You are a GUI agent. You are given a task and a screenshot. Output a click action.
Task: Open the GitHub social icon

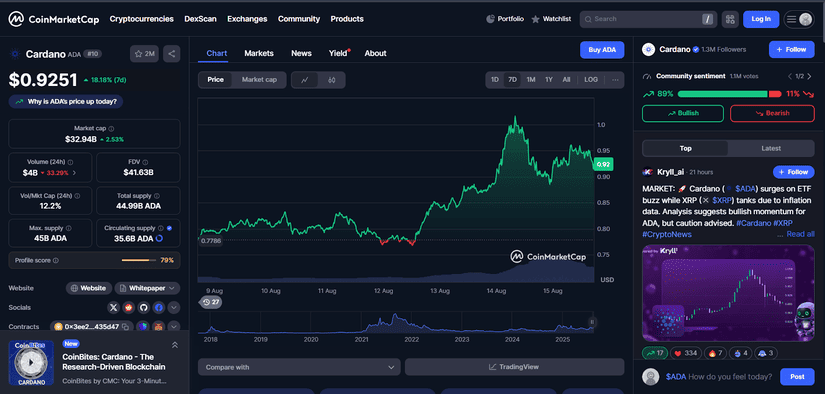tap(144, 307)
